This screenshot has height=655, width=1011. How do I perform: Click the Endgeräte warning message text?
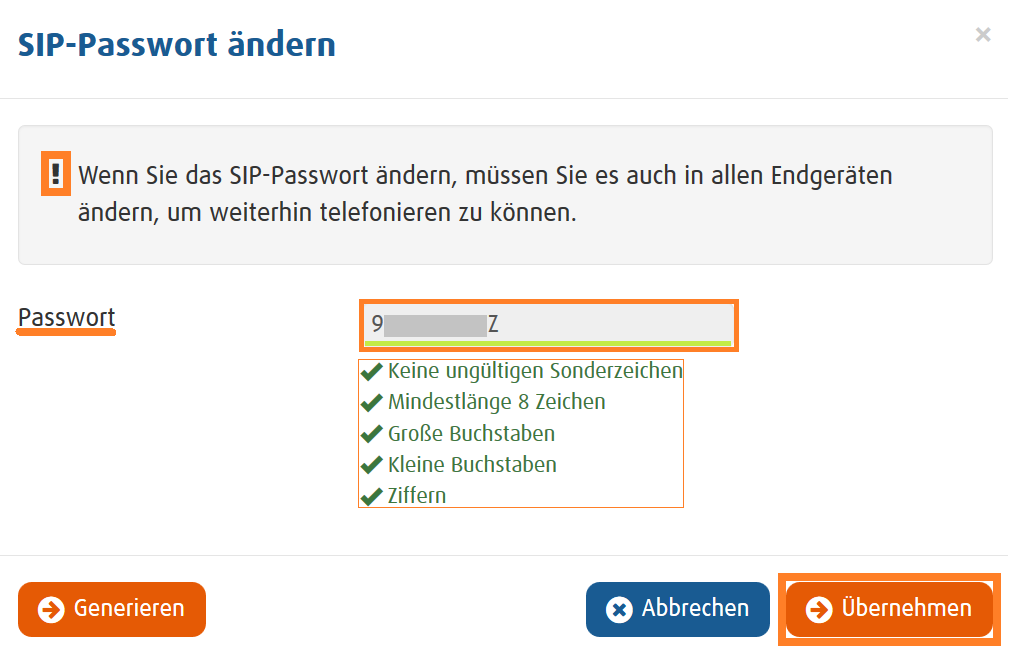coord(485,195)
